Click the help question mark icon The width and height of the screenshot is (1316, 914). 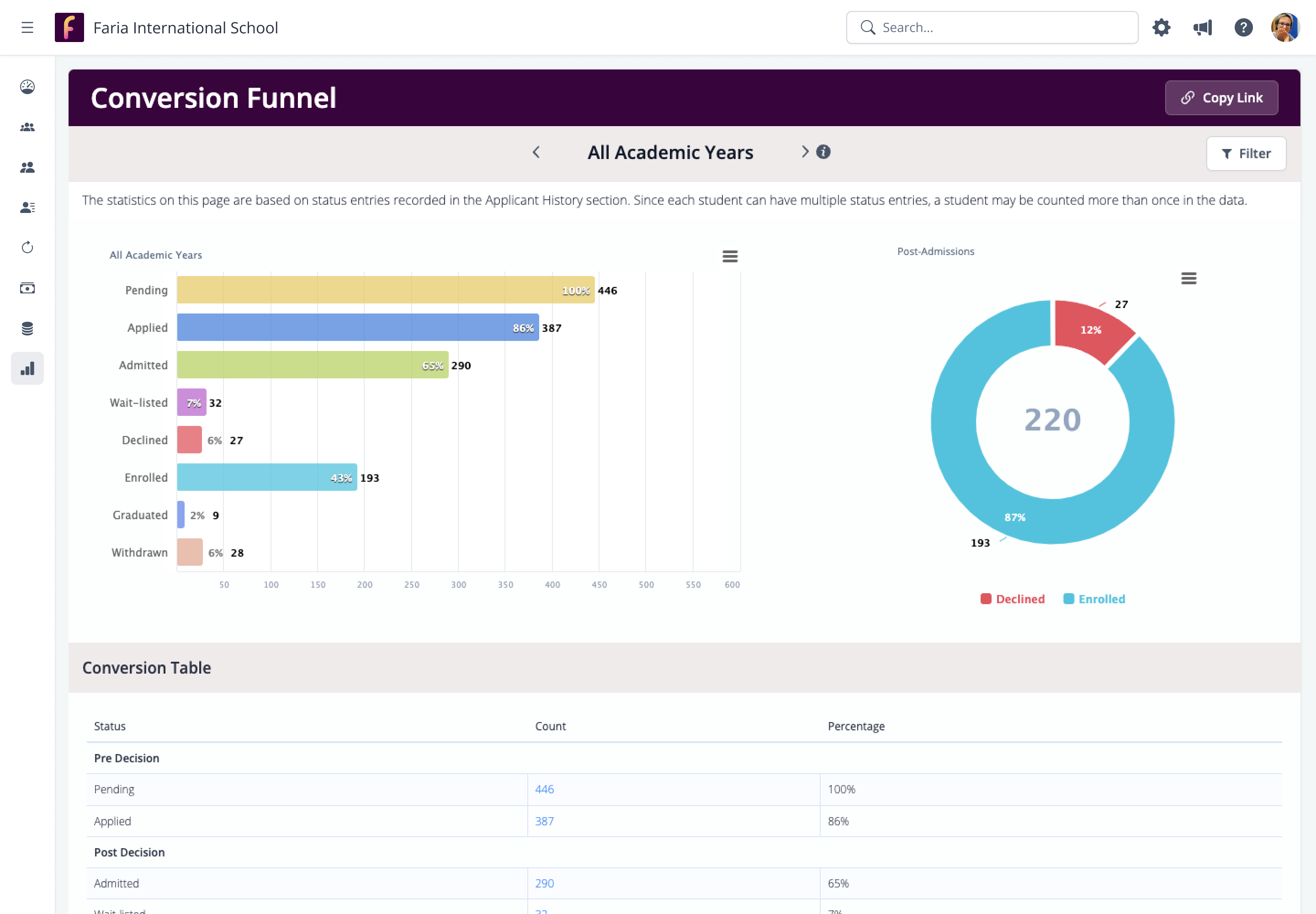point(1243,27)
